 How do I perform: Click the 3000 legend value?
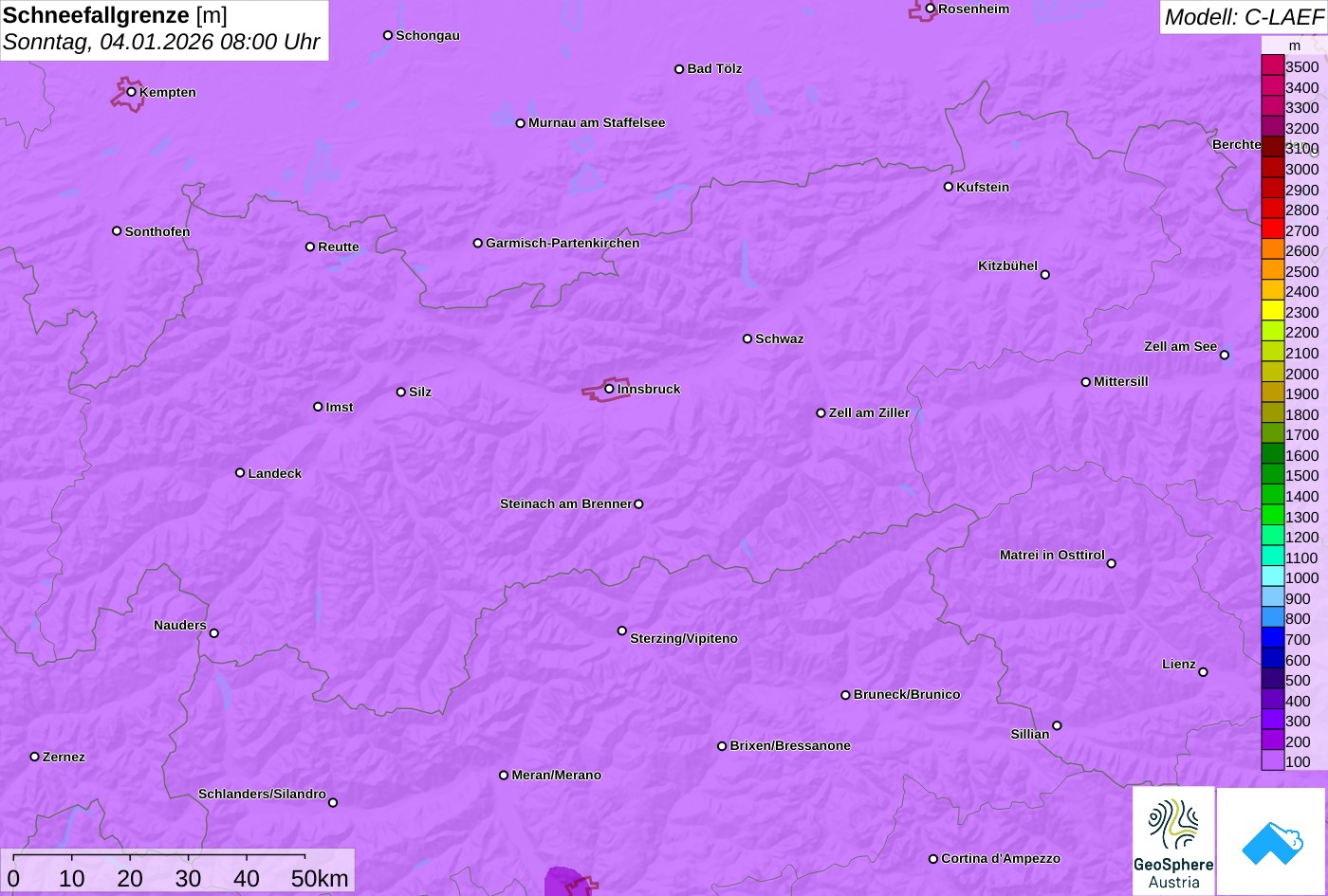tap(1301, 170)
